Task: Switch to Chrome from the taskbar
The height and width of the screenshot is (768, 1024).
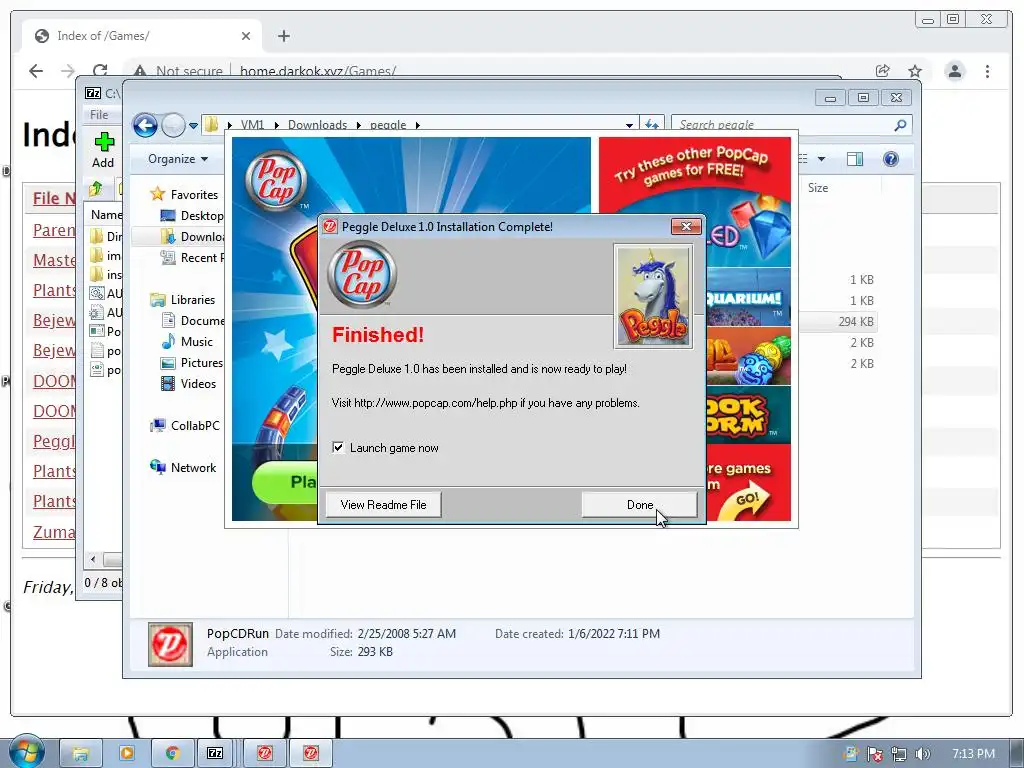Action: [x=172, y=754]
